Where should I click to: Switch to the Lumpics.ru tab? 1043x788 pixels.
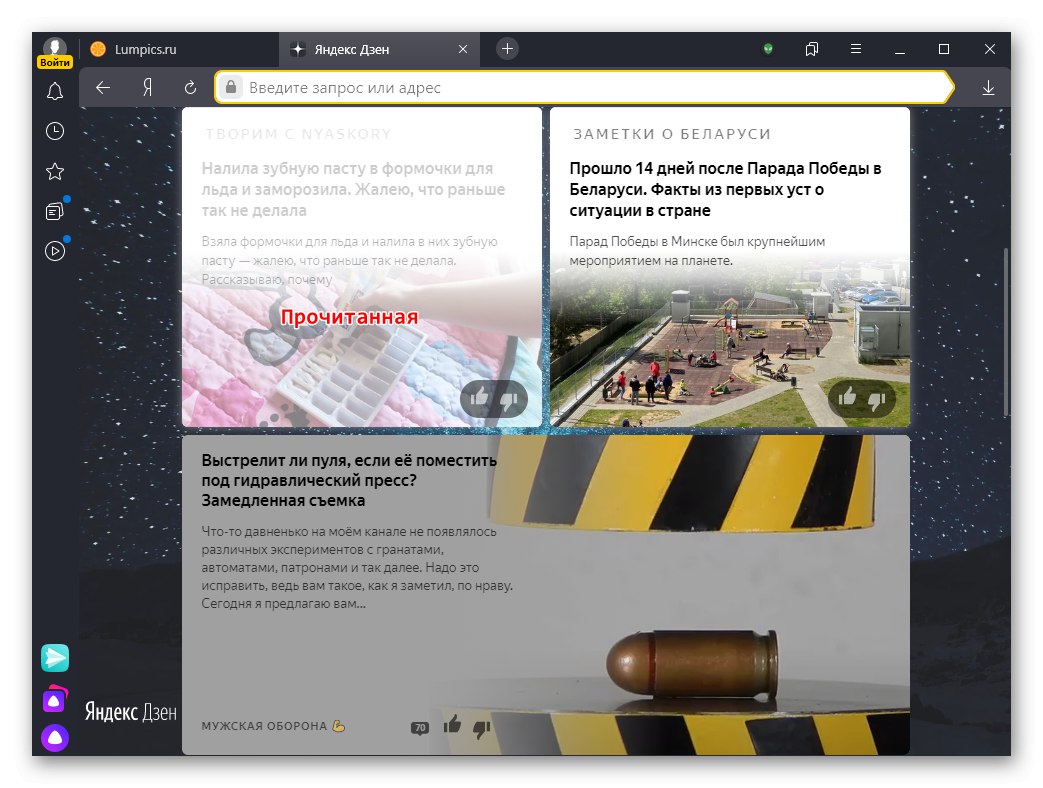(160, 48)
